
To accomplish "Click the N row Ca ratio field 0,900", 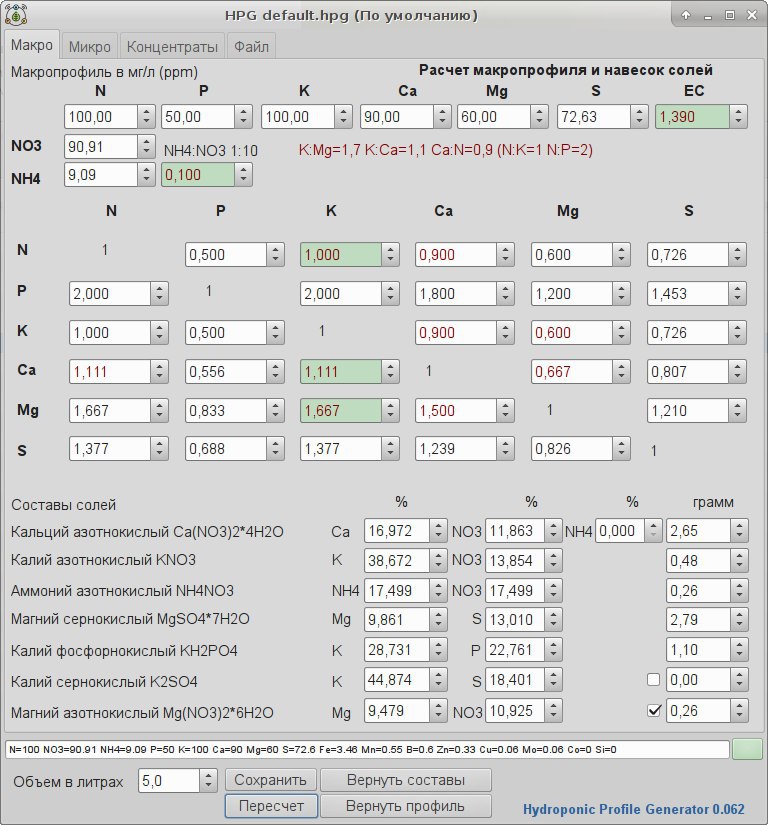I will click(456, 255).
